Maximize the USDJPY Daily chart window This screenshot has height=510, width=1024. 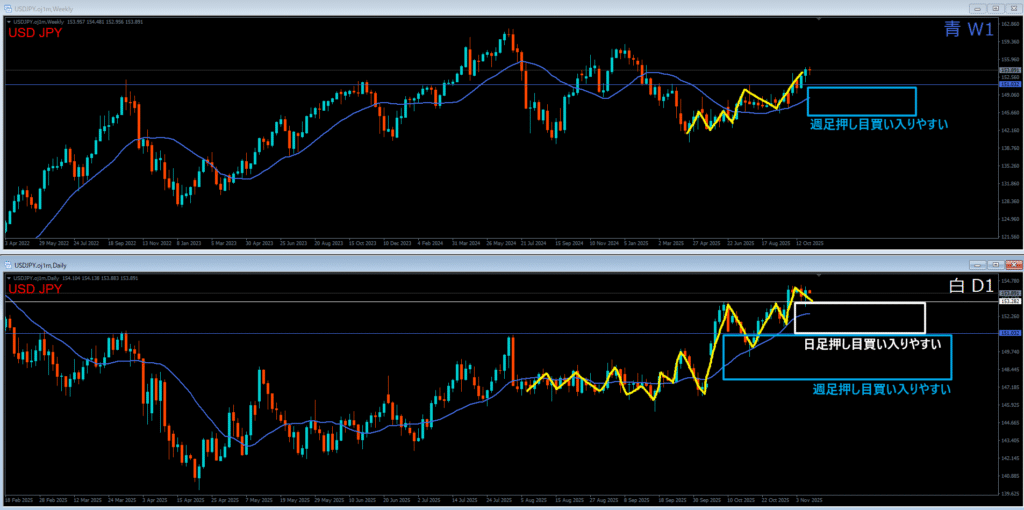pyautogui.click(x=993, y=265)
